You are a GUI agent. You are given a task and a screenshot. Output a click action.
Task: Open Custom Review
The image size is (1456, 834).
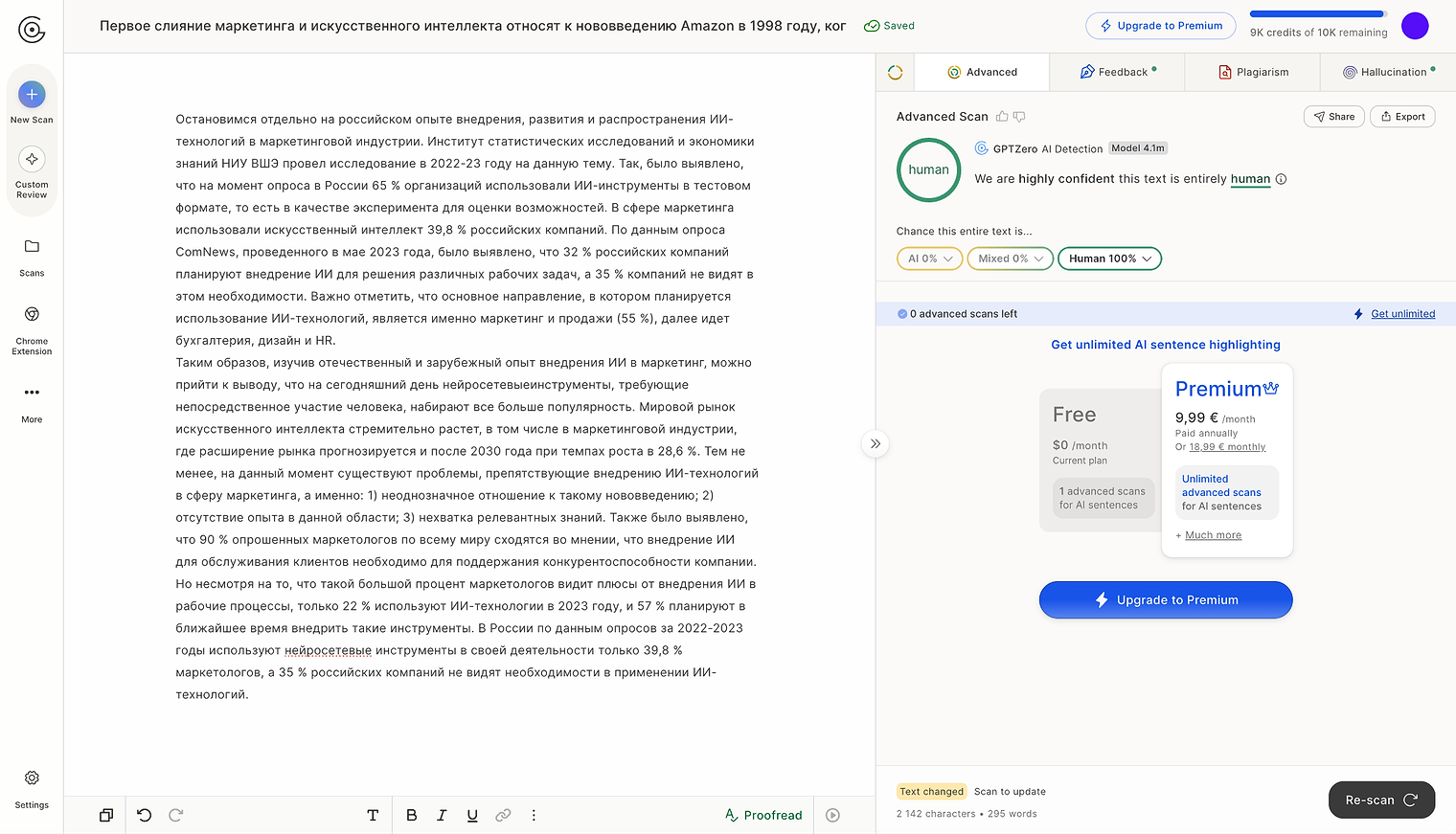pos(32,172)
